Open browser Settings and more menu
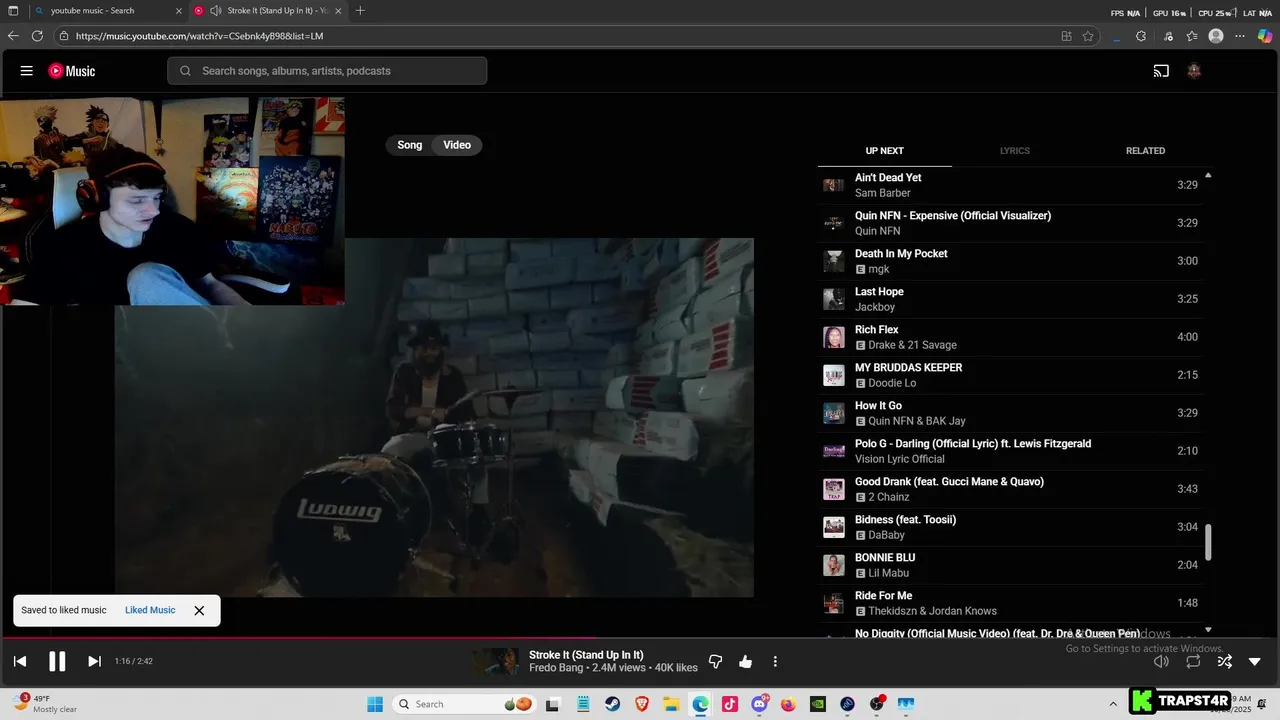The height and width of the screenshot is (720, 1280). [1240, 36]
